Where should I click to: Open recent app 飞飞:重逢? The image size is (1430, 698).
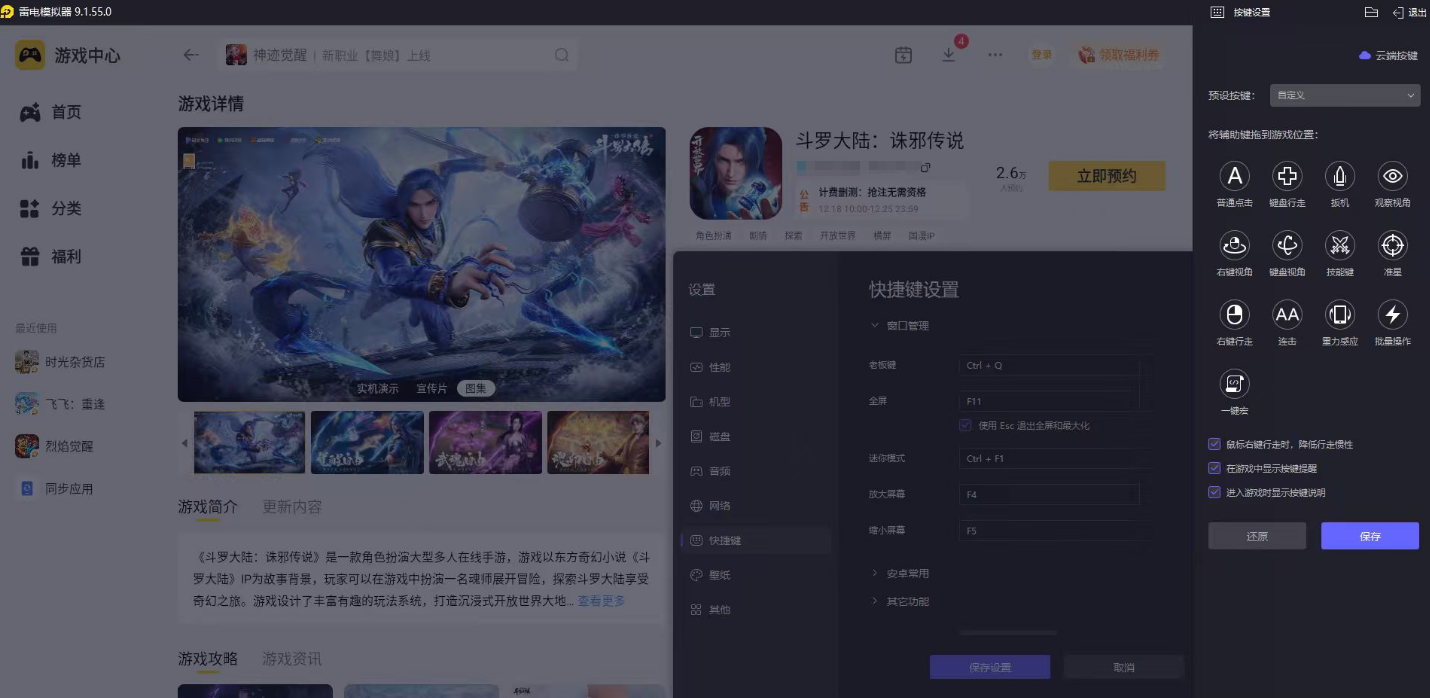tap(60, 404)
